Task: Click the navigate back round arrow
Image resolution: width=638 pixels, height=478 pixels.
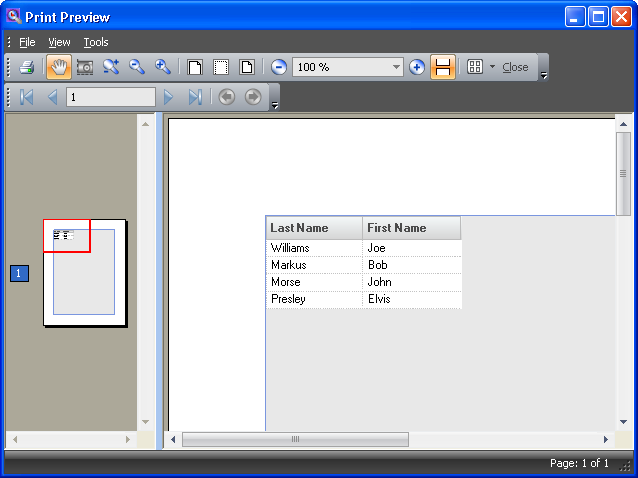Action: [226, 97]
